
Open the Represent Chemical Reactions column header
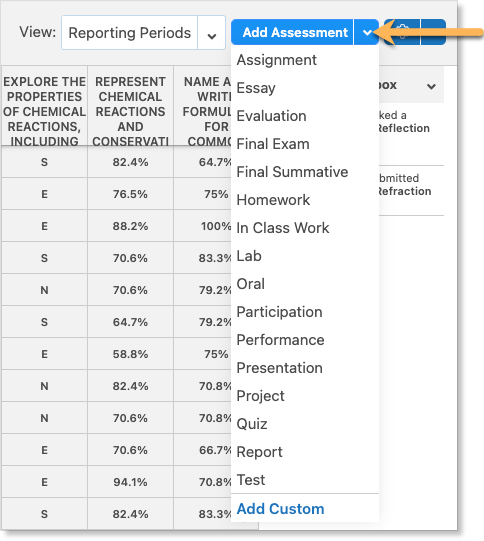130,106
